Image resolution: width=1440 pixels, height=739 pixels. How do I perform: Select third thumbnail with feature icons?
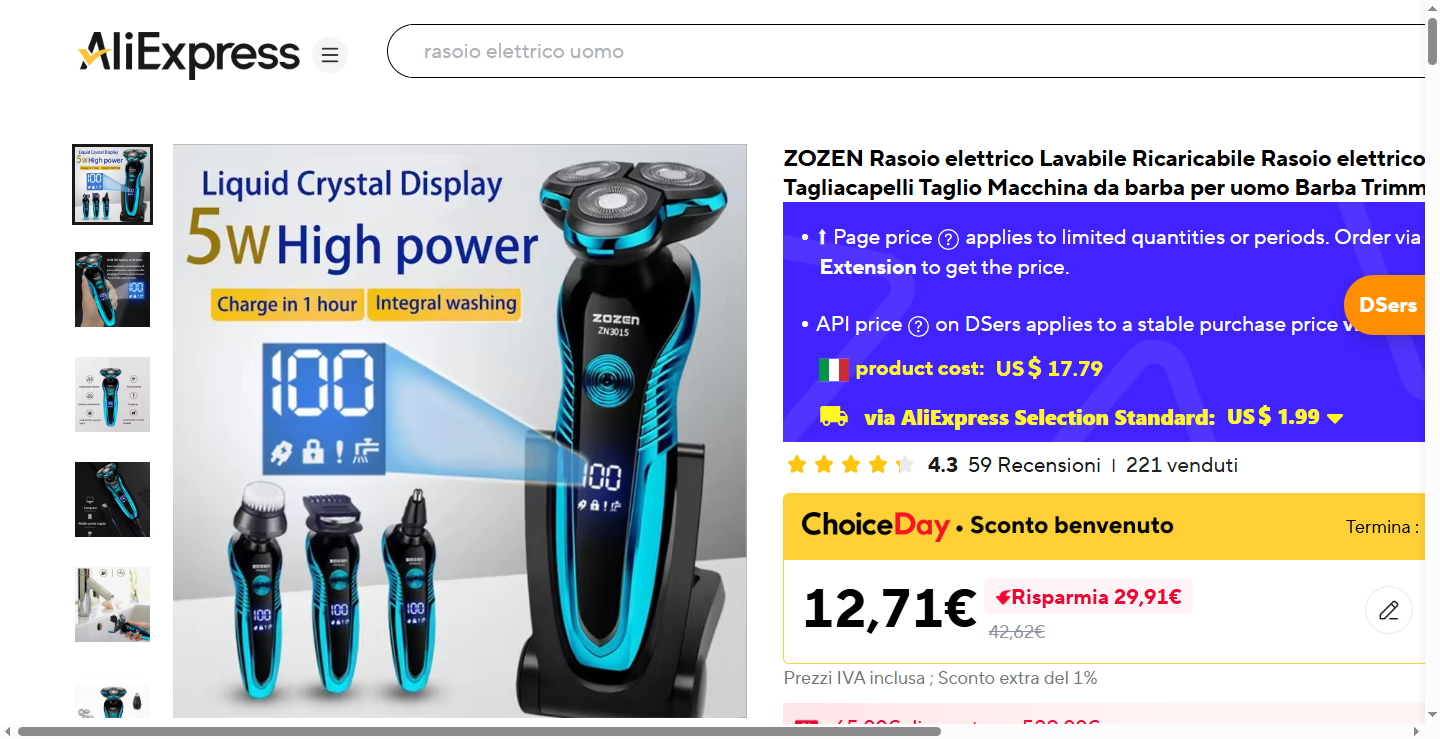(112, 394)
